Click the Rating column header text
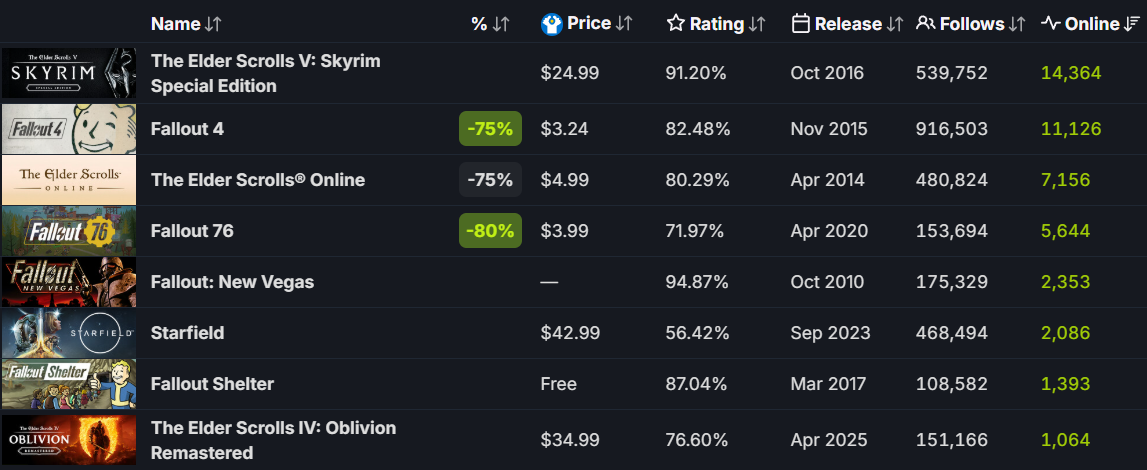The width and height of the screenshot is (1147, 470). [x=717, y=23]
